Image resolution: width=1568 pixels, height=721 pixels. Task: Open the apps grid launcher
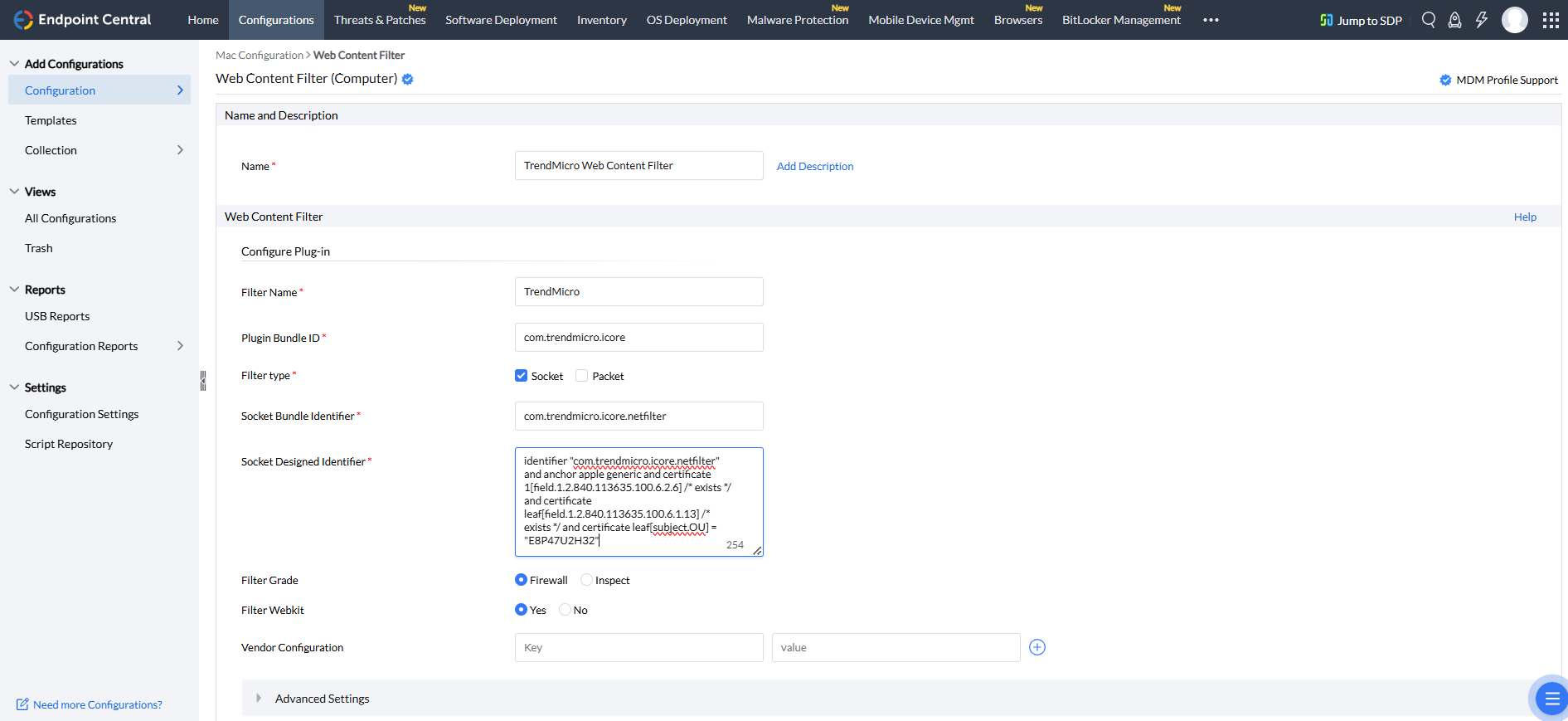tap(1551, 20)
